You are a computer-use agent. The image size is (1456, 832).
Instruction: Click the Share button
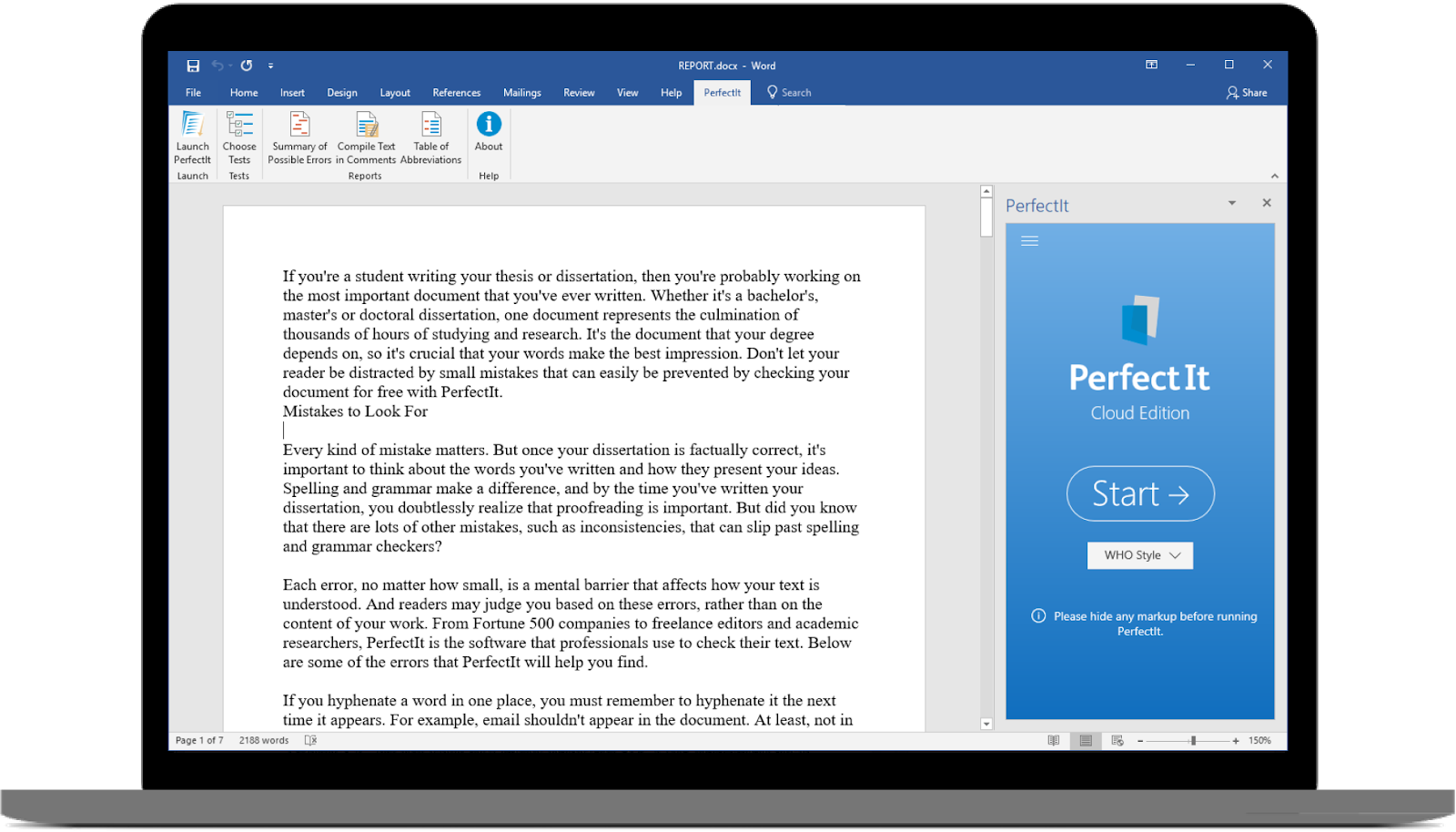pos(1247,93)
